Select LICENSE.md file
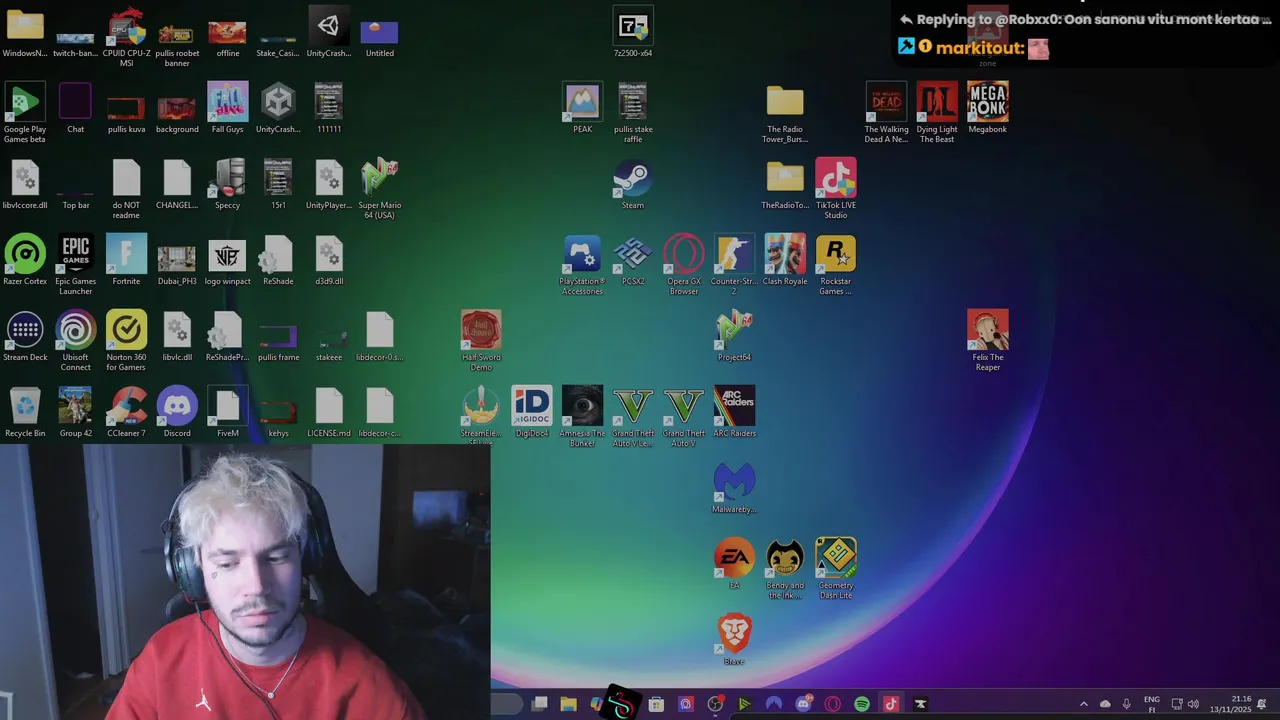 329,414
